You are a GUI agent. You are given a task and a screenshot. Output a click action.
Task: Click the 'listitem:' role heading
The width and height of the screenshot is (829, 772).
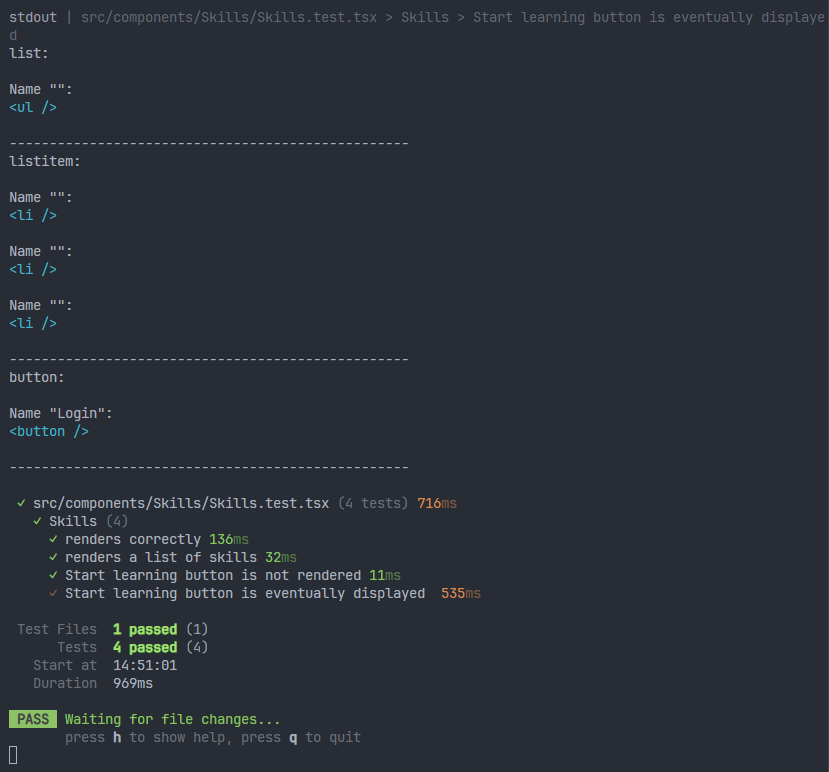pos(45,161)
